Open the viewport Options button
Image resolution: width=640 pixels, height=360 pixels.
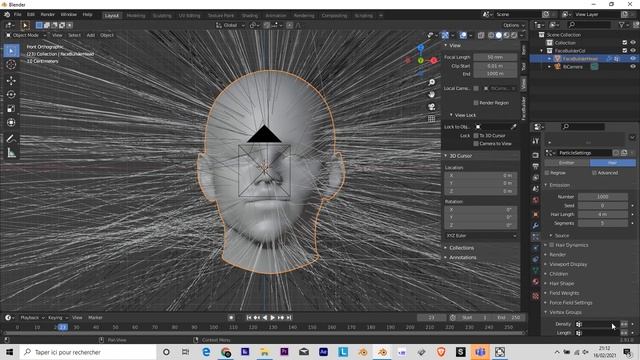tap(513, 25)
